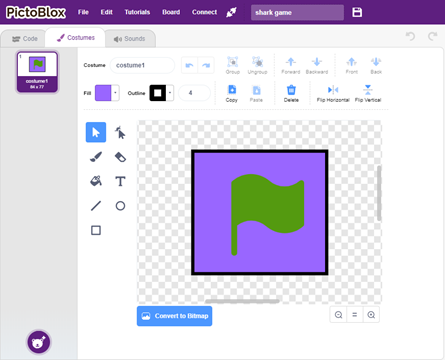Screen dimensions: 445x360
Task: Click the costume name field
Action: (142, 65)
